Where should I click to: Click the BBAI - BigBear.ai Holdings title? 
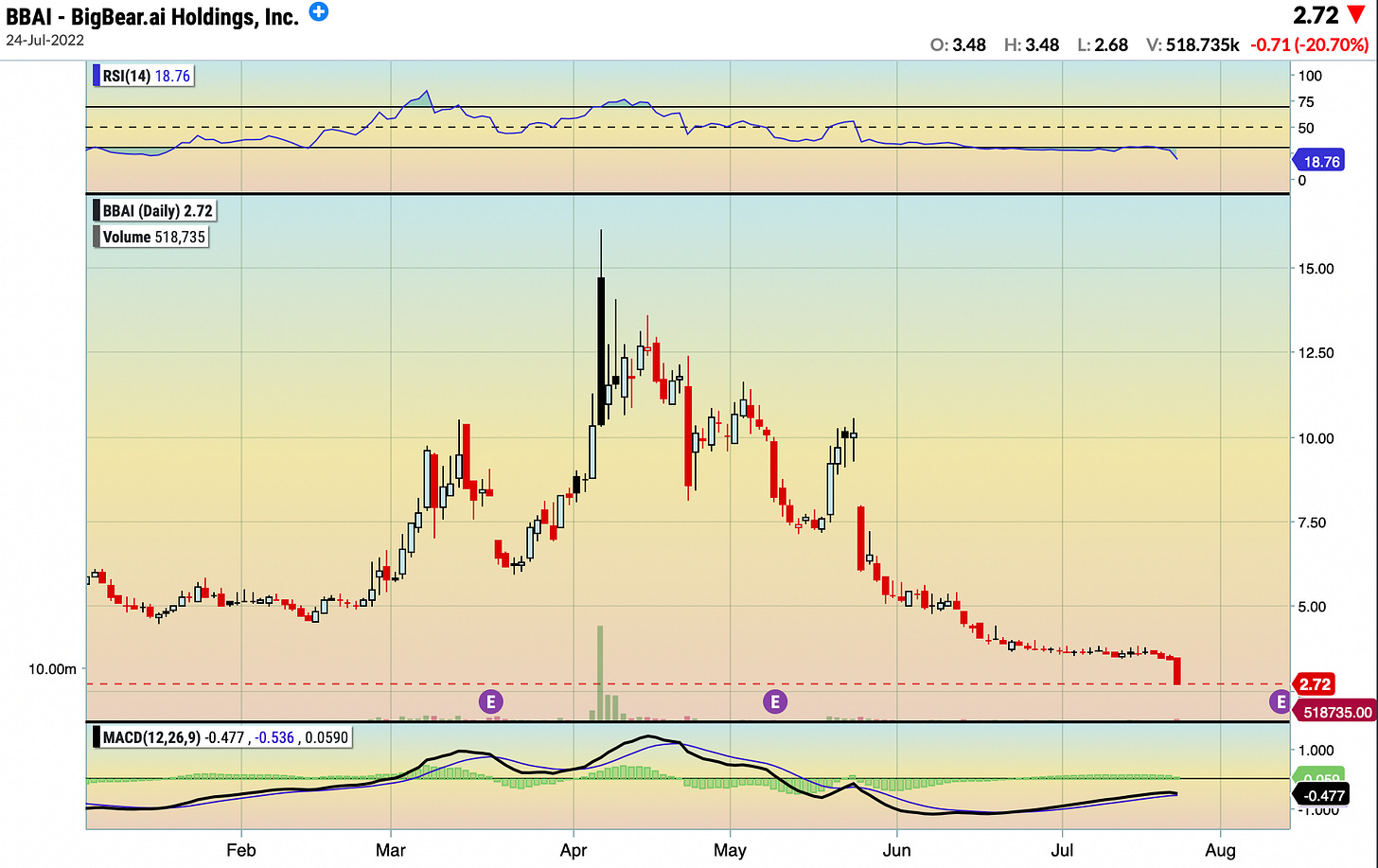(x=152, y=16)
